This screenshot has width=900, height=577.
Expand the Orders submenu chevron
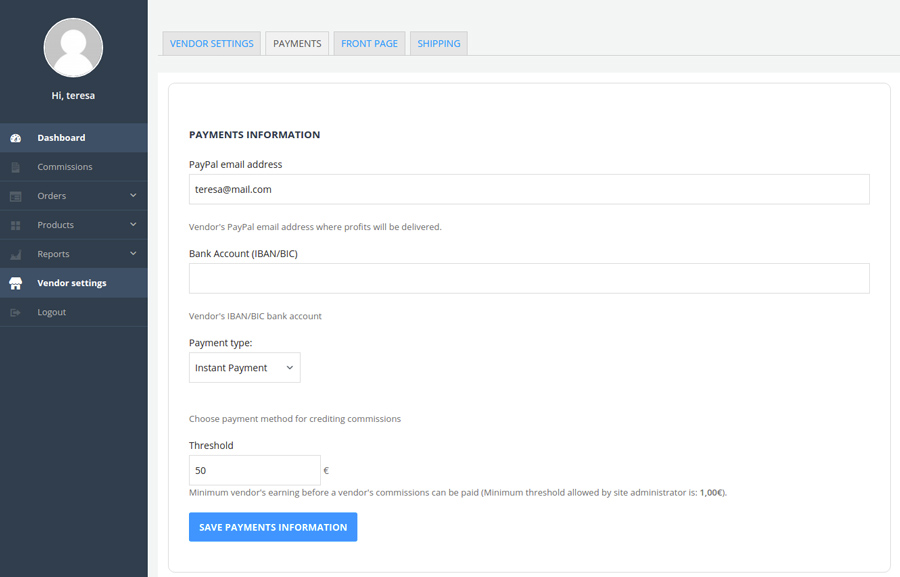(x=133, y=196)
